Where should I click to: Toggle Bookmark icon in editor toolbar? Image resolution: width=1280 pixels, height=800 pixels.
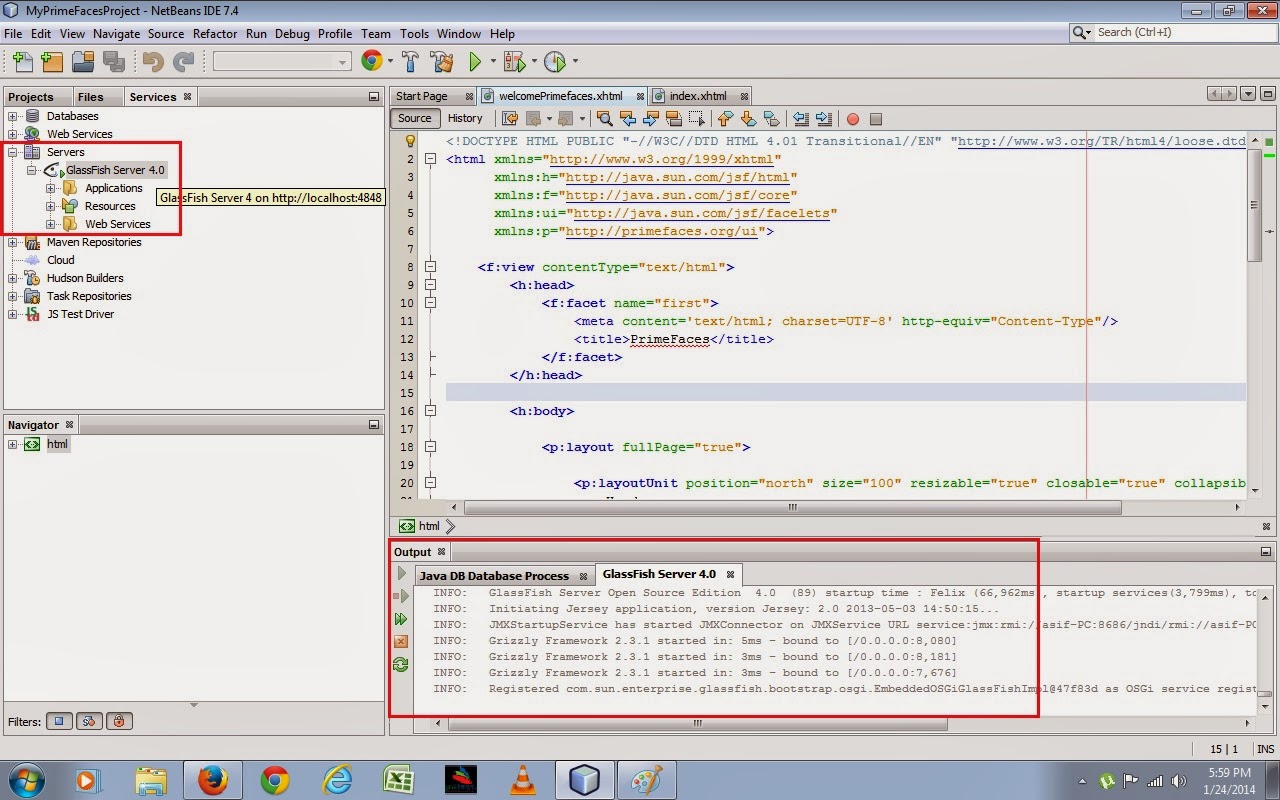click(x=770, y=118)
